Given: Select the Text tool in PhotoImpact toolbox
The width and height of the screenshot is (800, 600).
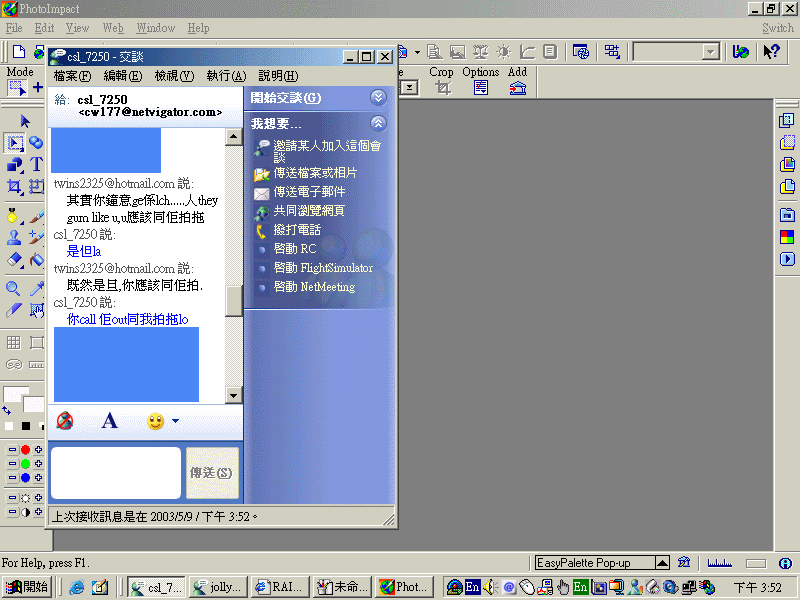Looking at the screenshot, I should pyautogui.click(x=36, y=165).
